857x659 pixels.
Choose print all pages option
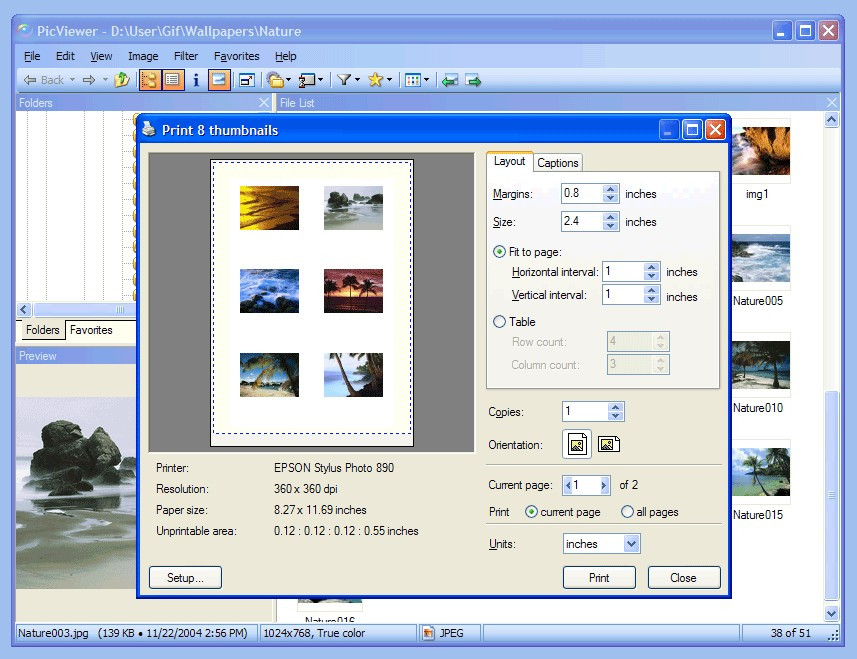[627, 512]
